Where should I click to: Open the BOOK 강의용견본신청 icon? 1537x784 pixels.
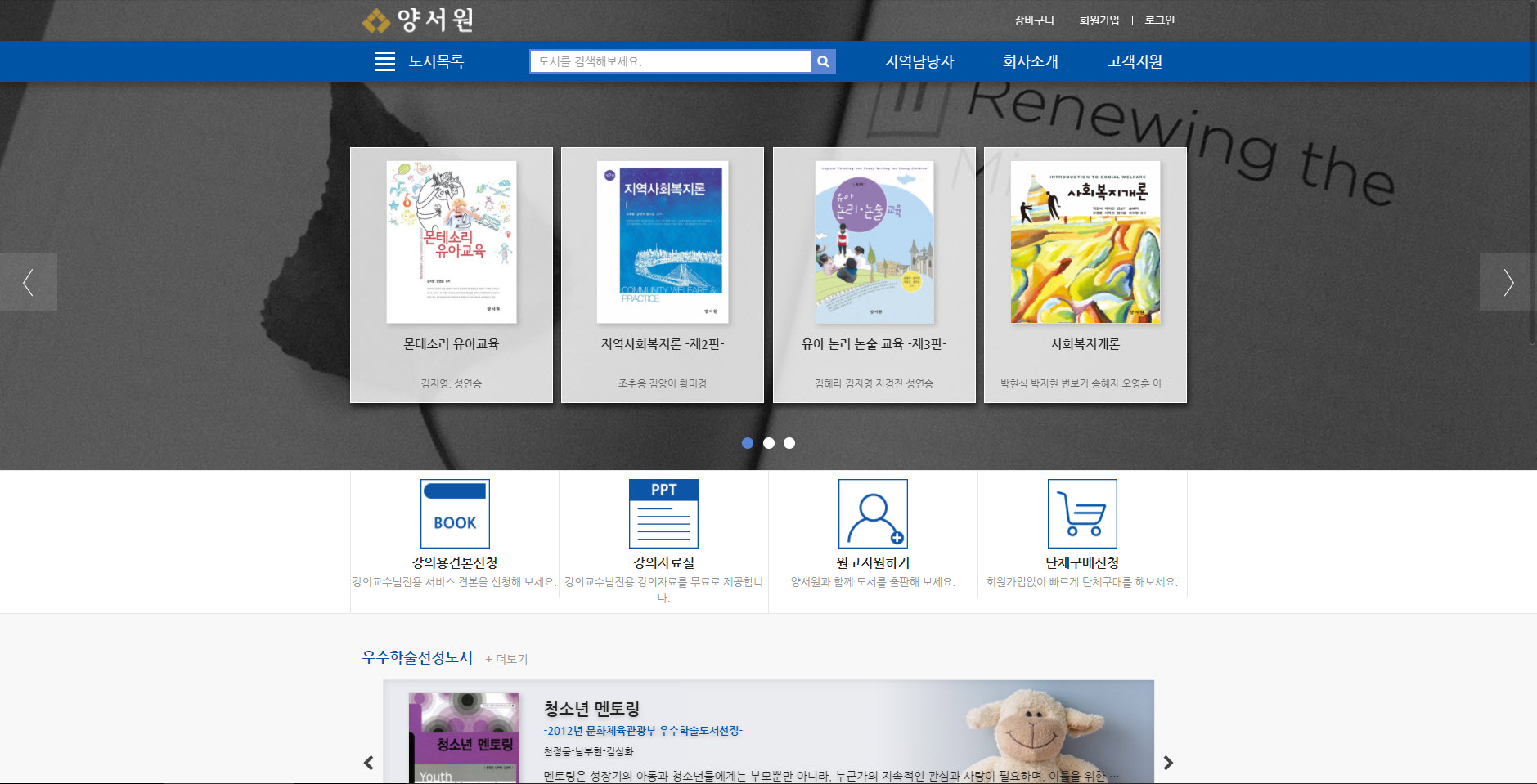(455, 513)
